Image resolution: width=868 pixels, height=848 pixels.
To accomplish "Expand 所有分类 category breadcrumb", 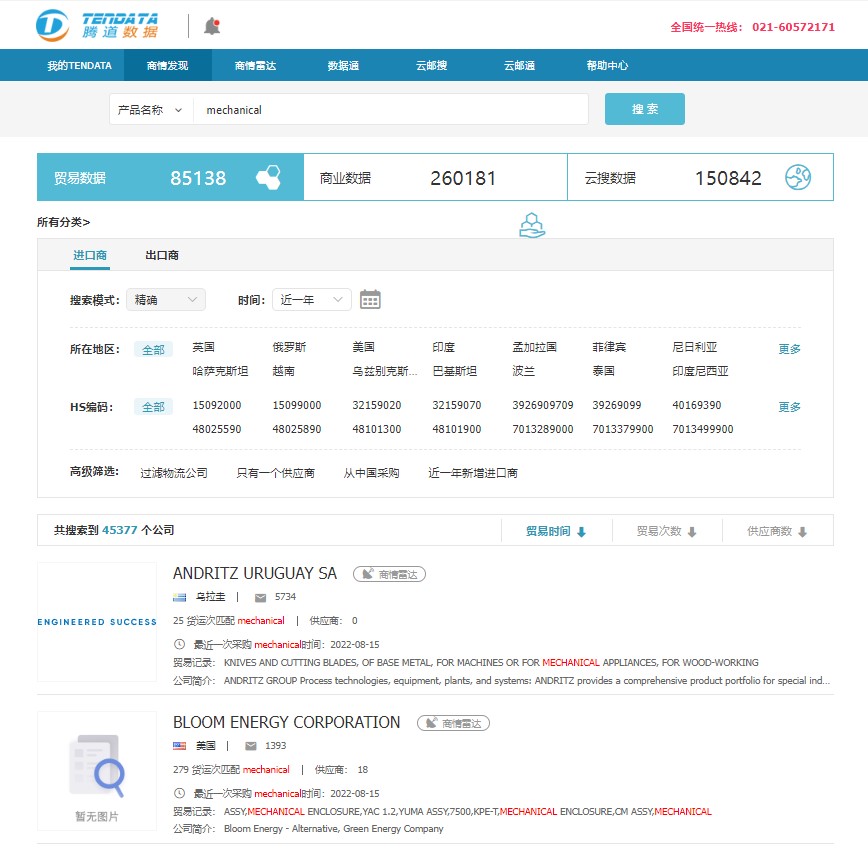I will [64, 223].
